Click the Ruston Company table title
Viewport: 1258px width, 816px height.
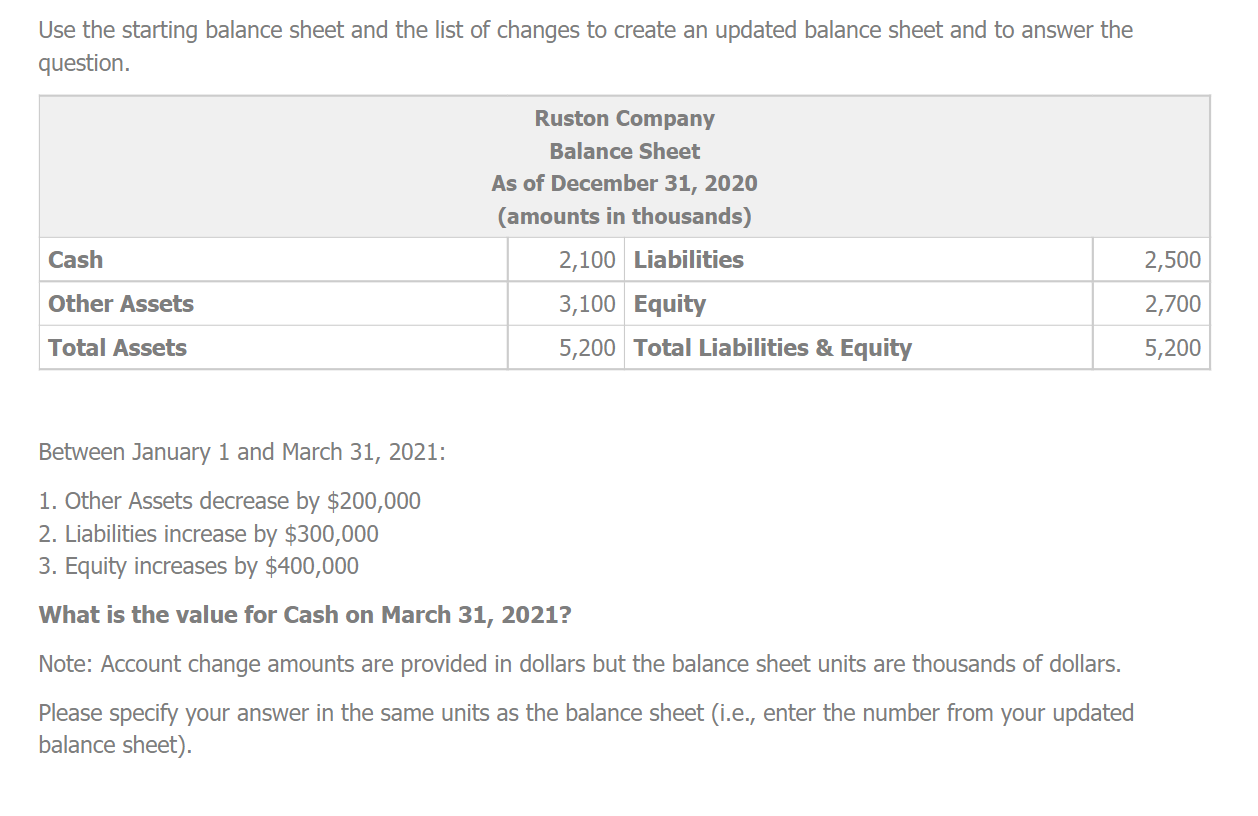624,119
